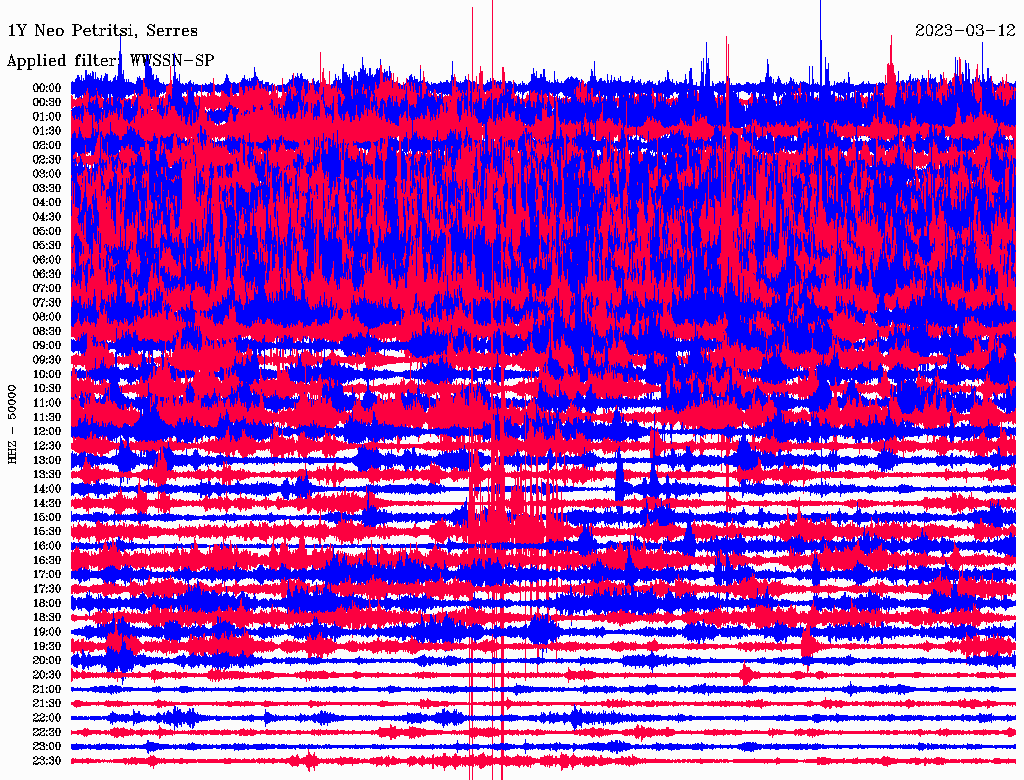Click the 03:00 trace time marker
The image size is (1024, 780).
pos(47,174)
